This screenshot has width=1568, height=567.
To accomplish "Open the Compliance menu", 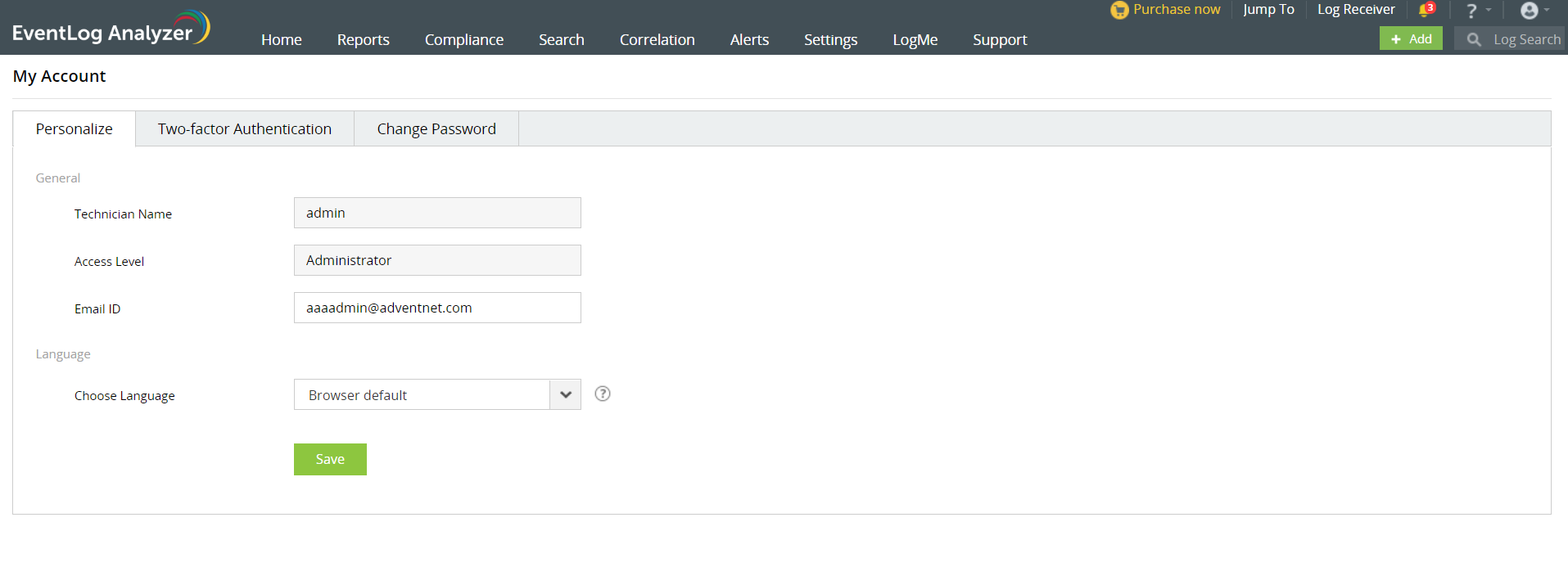I will pos(464,39).
